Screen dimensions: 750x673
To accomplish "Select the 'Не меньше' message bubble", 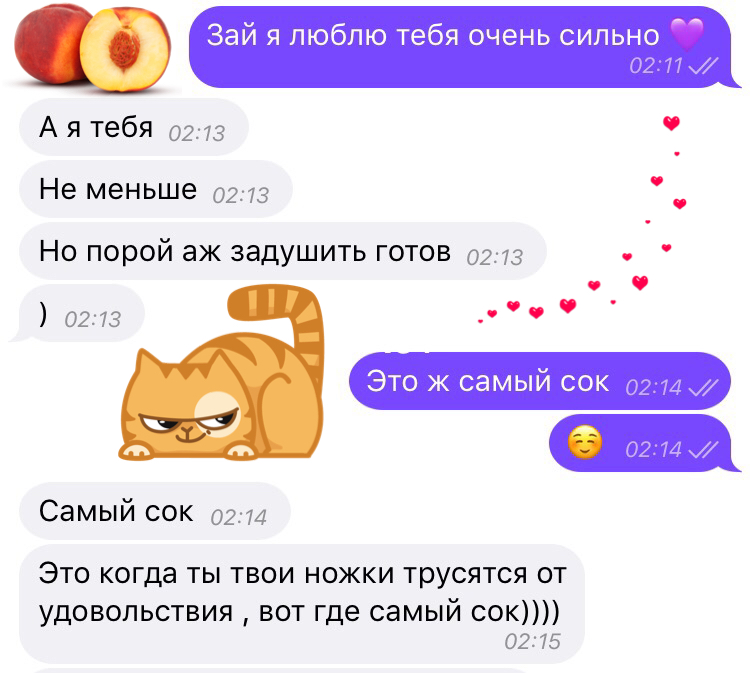I will pyautogui.click(x=156, y=189).
